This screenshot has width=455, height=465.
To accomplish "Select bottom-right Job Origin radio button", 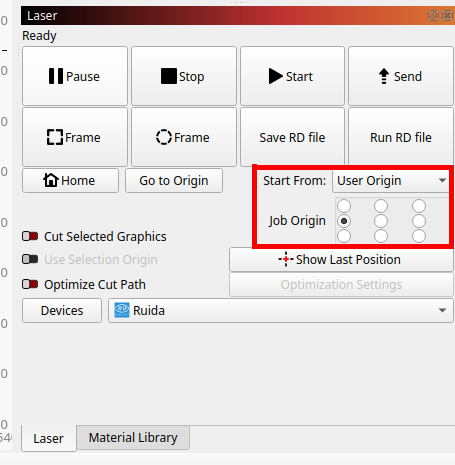I will [419, 236].
